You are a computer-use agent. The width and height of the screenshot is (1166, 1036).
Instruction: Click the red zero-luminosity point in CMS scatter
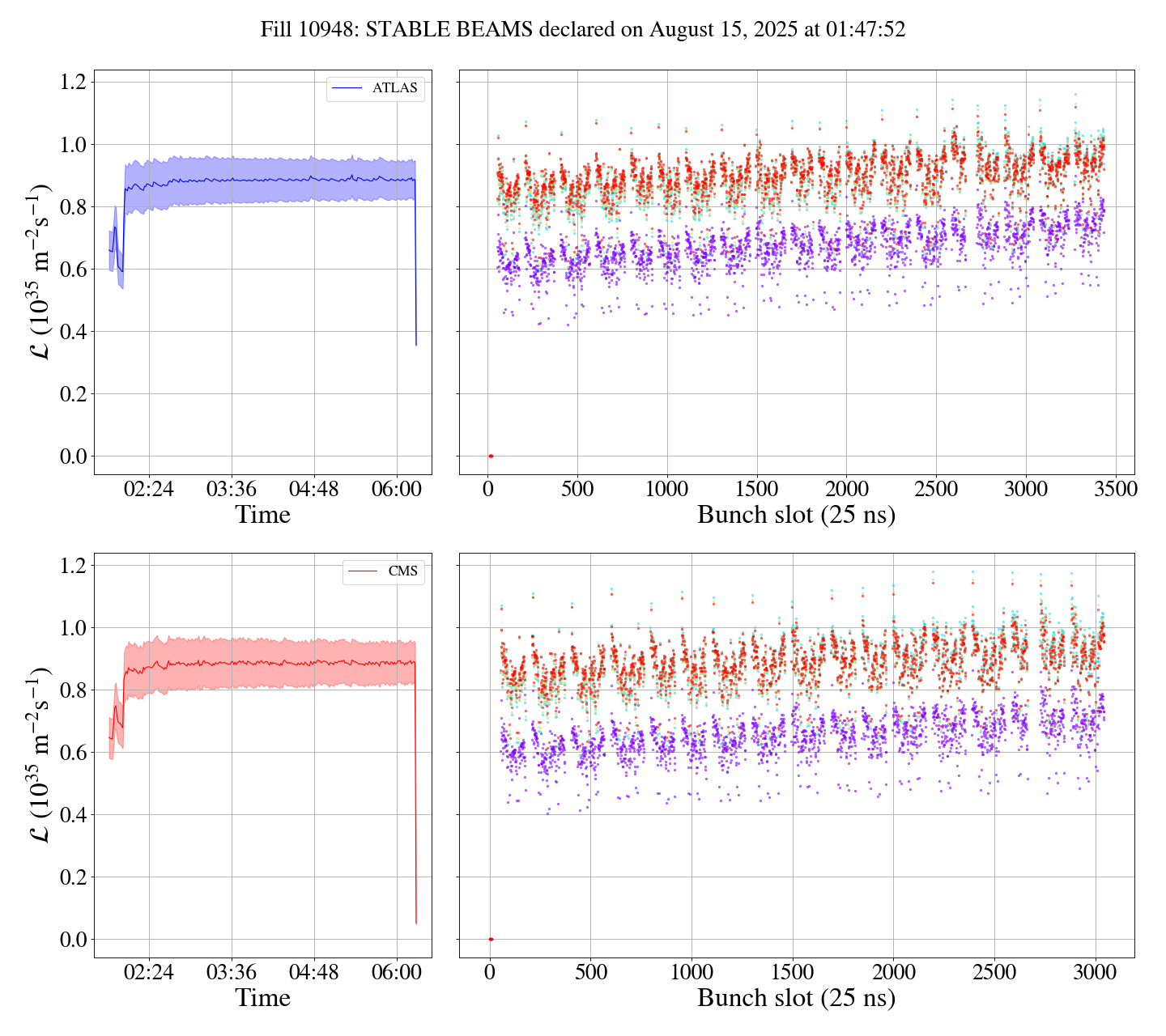coord(491,940)
